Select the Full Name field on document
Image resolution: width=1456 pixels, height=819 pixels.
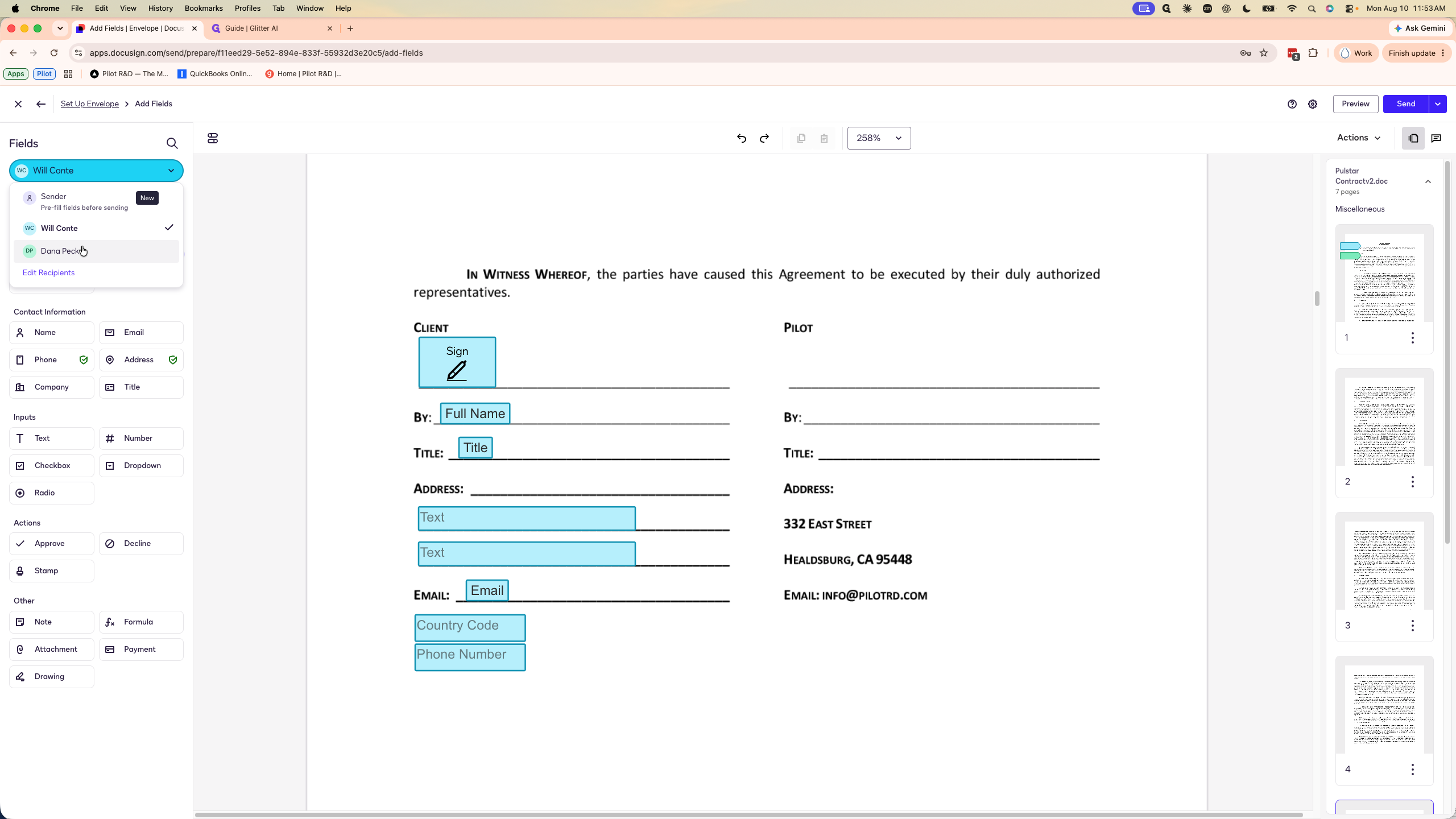coord(475,413)
